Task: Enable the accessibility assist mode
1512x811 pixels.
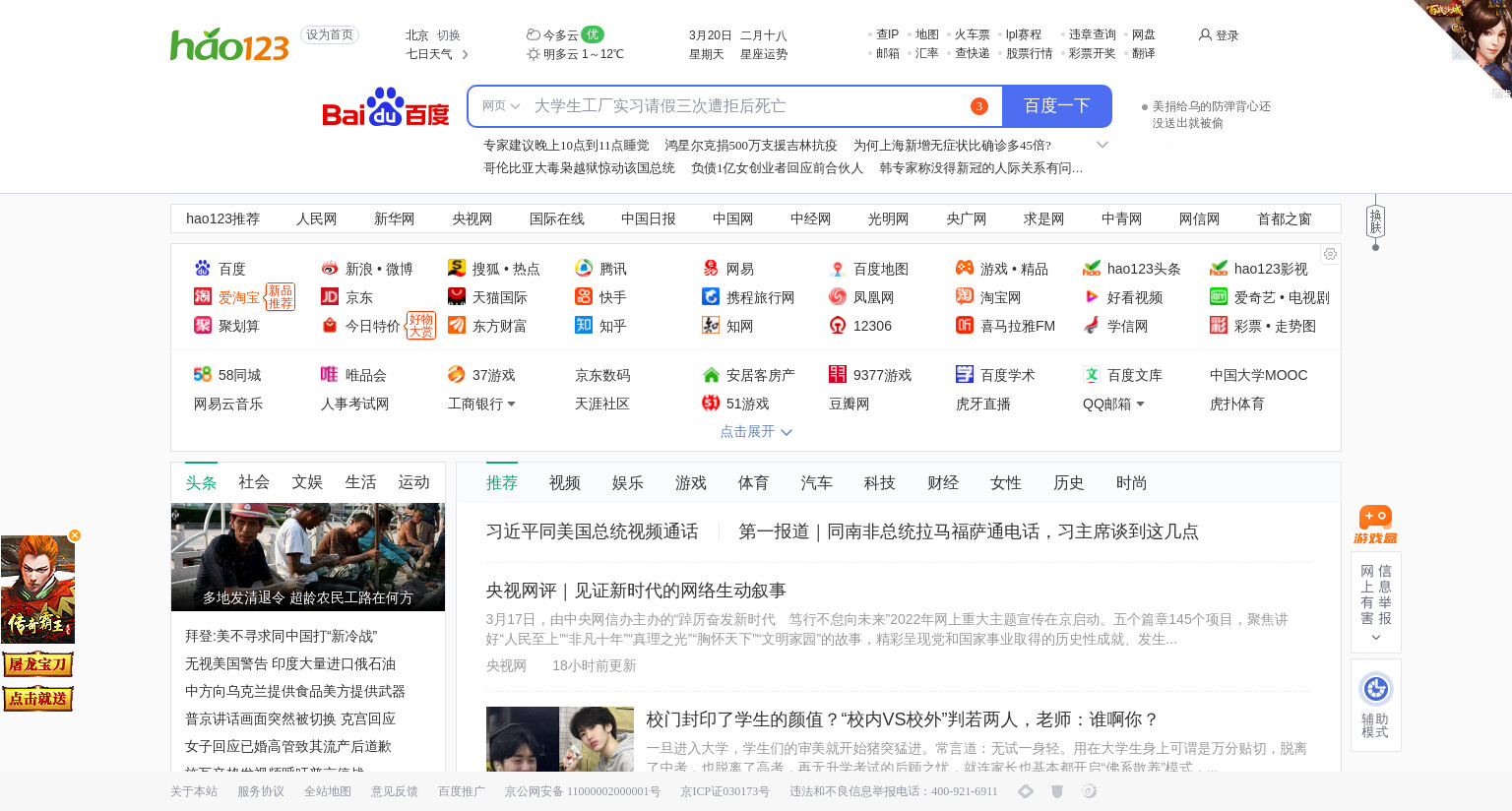Action: pyautogui.click(x=1375, y=705)
